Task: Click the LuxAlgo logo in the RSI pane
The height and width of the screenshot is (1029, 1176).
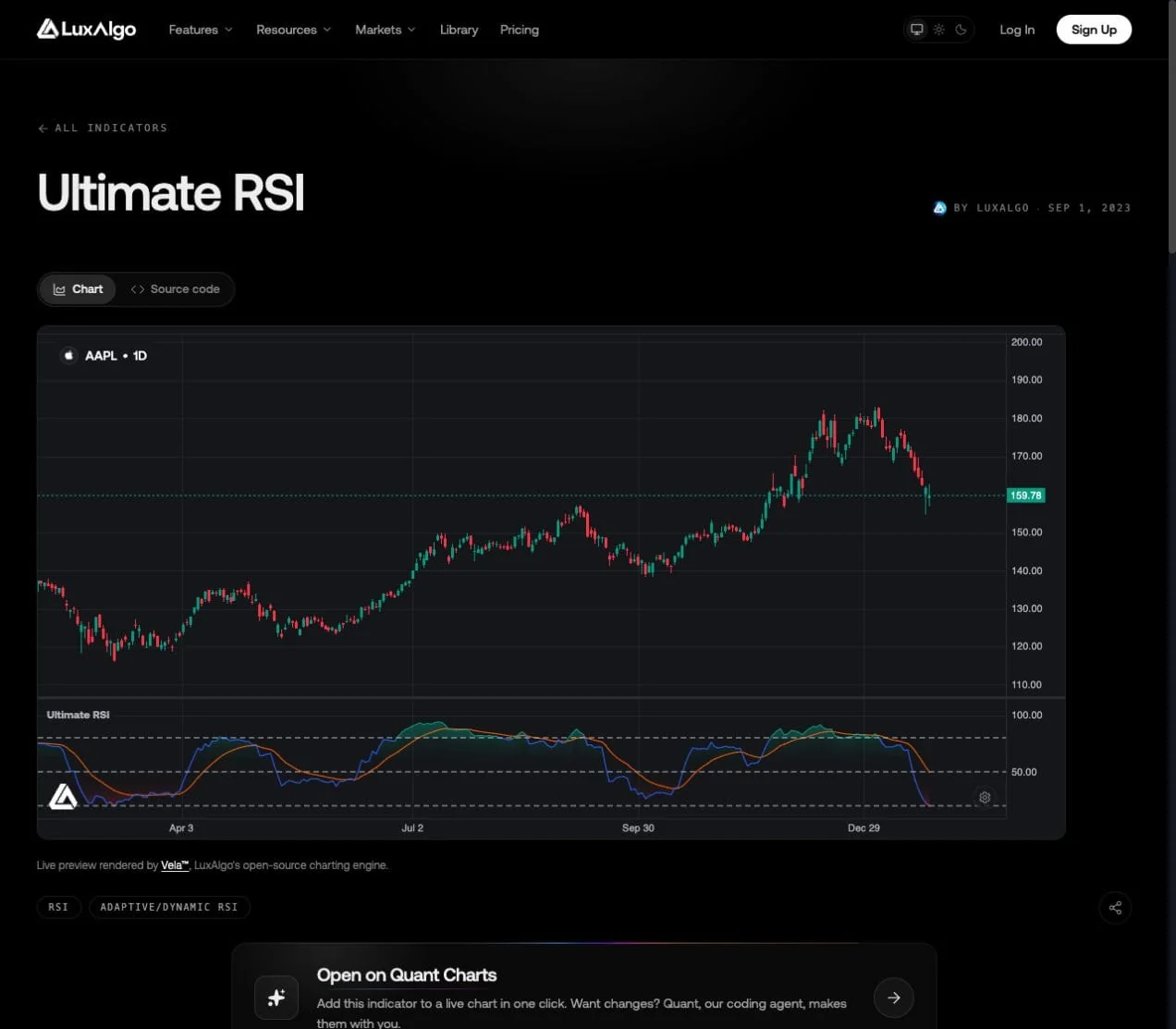Action: [63, 796]
